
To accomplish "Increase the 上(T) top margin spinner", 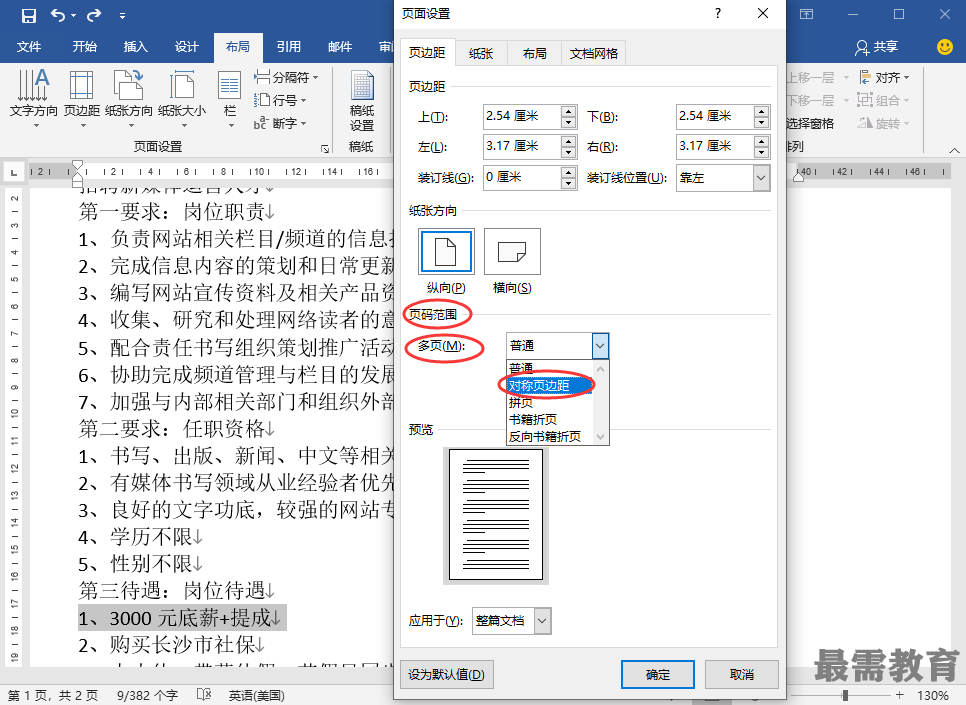I will [569, 111].
